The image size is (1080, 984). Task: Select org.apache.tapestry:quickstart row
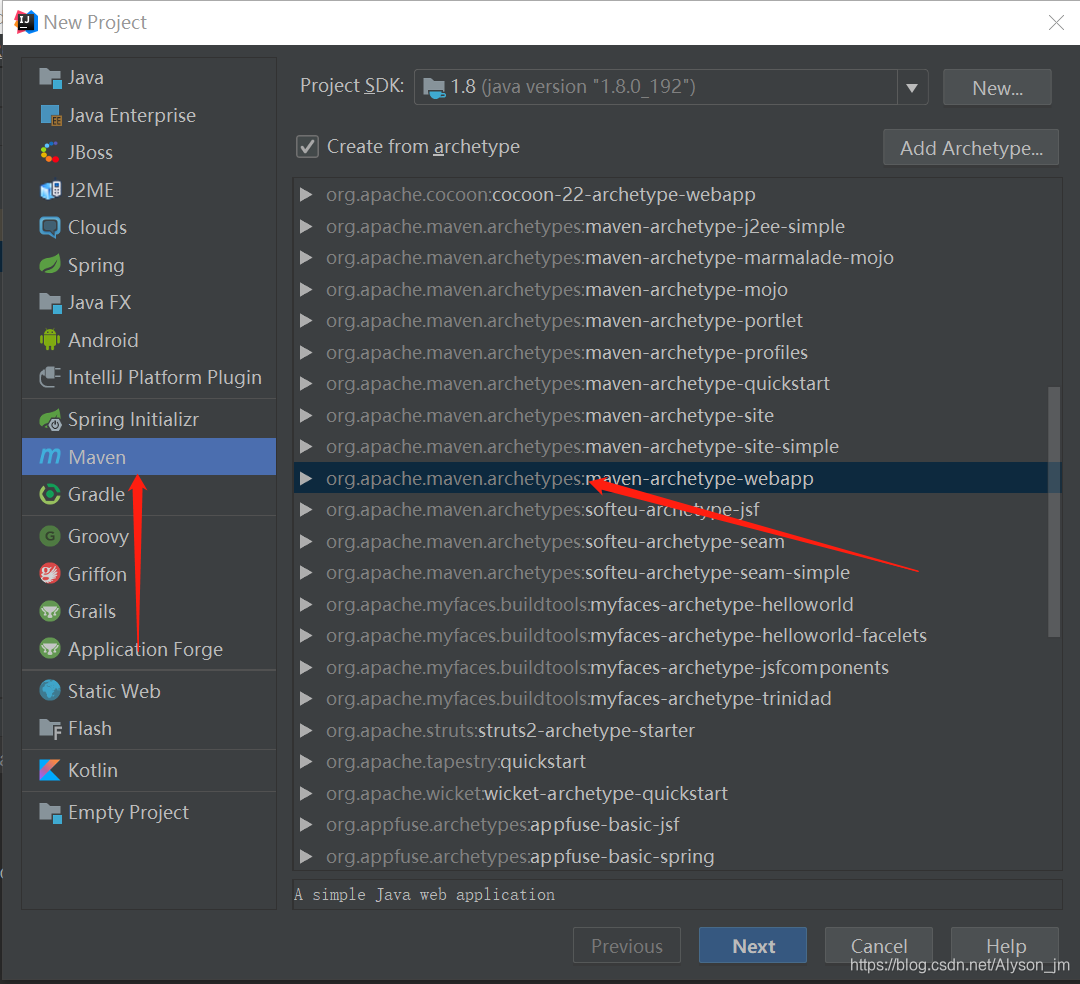(x=678, y=762)
